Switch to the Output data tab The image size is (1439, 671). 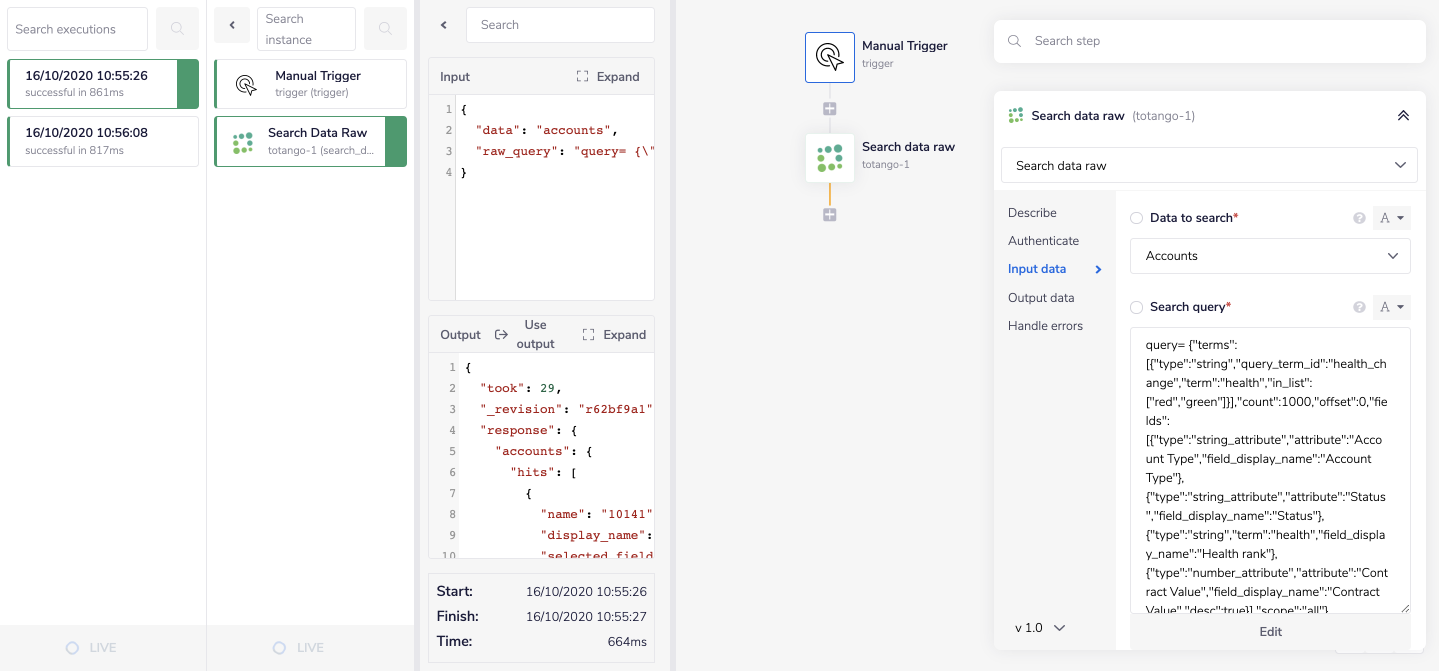1041,298
